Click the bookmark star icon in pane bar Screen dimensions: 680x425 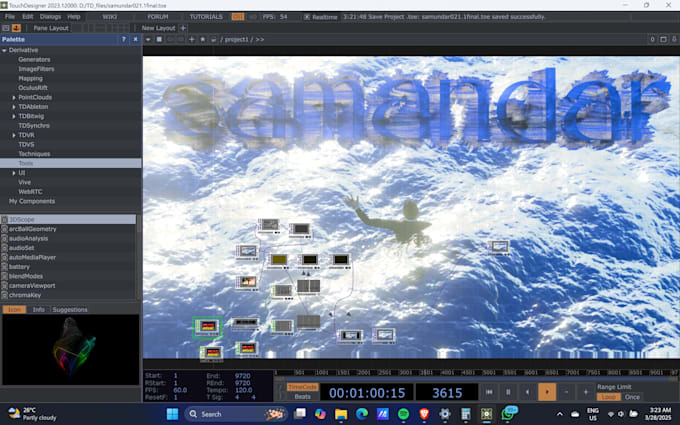tap(203, 39)
